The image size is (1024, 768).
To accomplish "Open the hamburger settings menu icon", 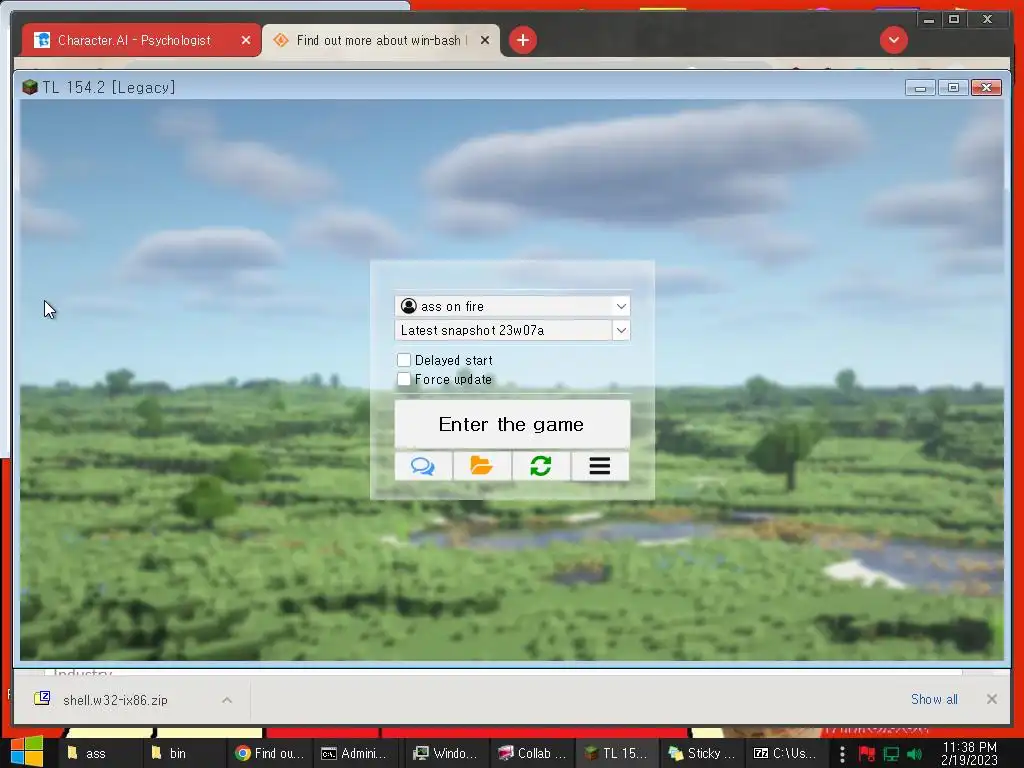I will 600,466.
